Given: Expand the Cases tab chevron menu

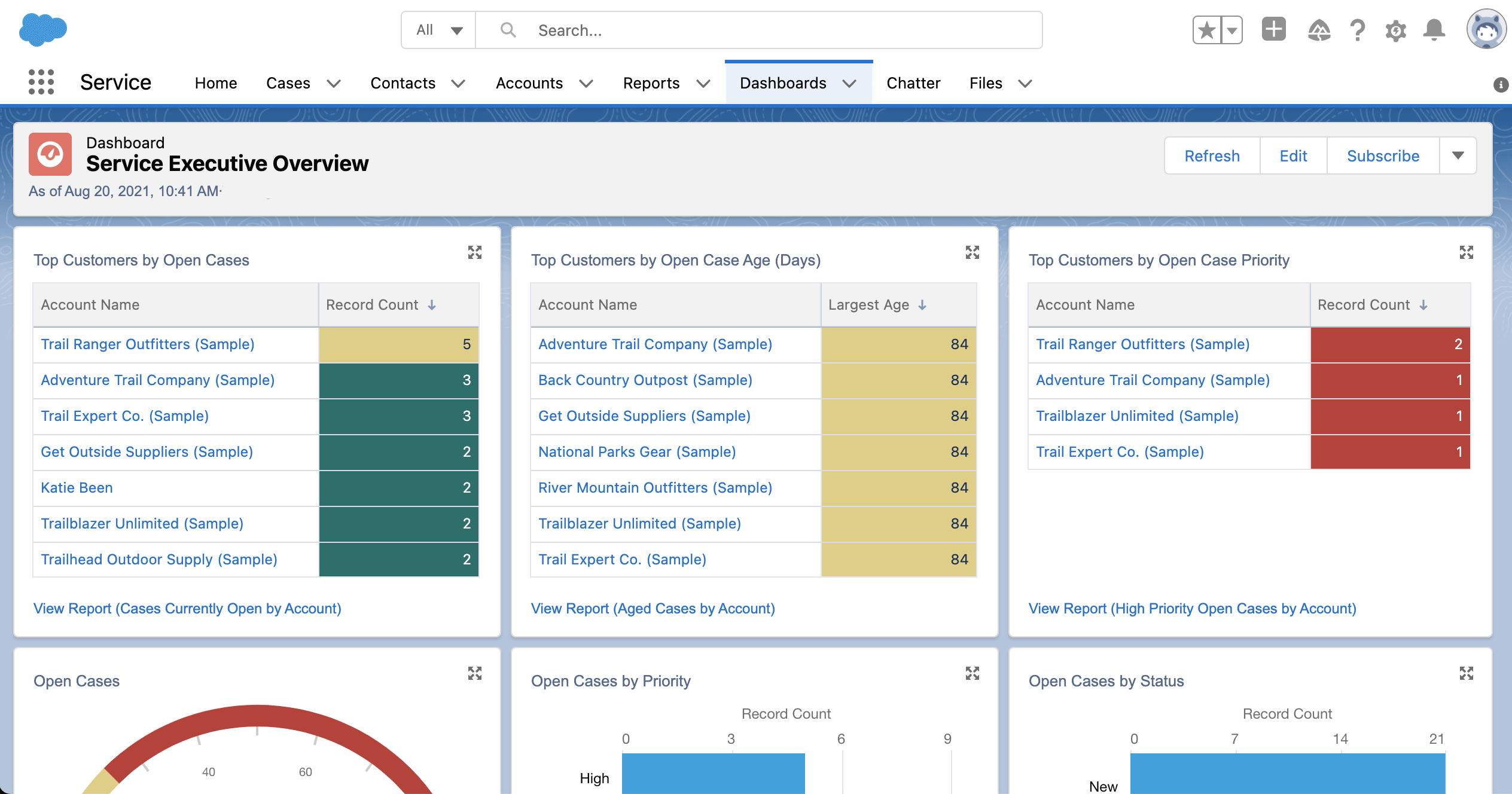Looking at the screenshot, I should click(x=334, y=83).
